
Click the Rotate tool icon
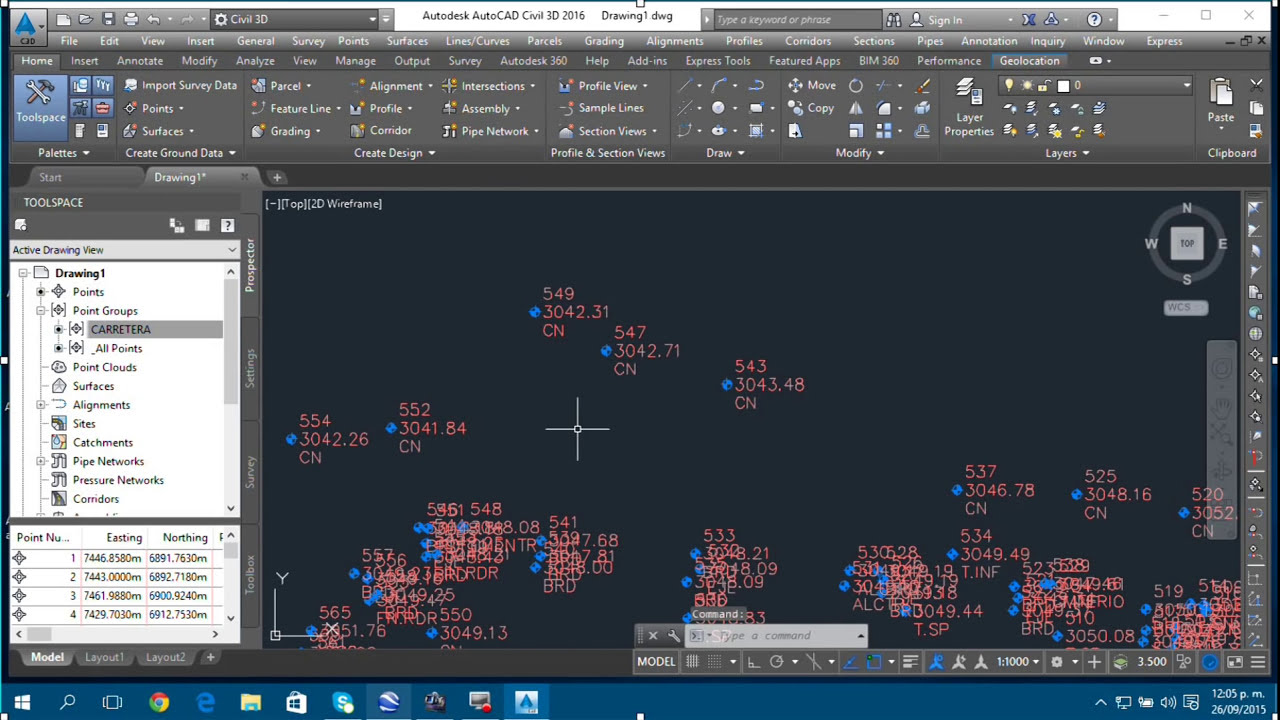856,86
